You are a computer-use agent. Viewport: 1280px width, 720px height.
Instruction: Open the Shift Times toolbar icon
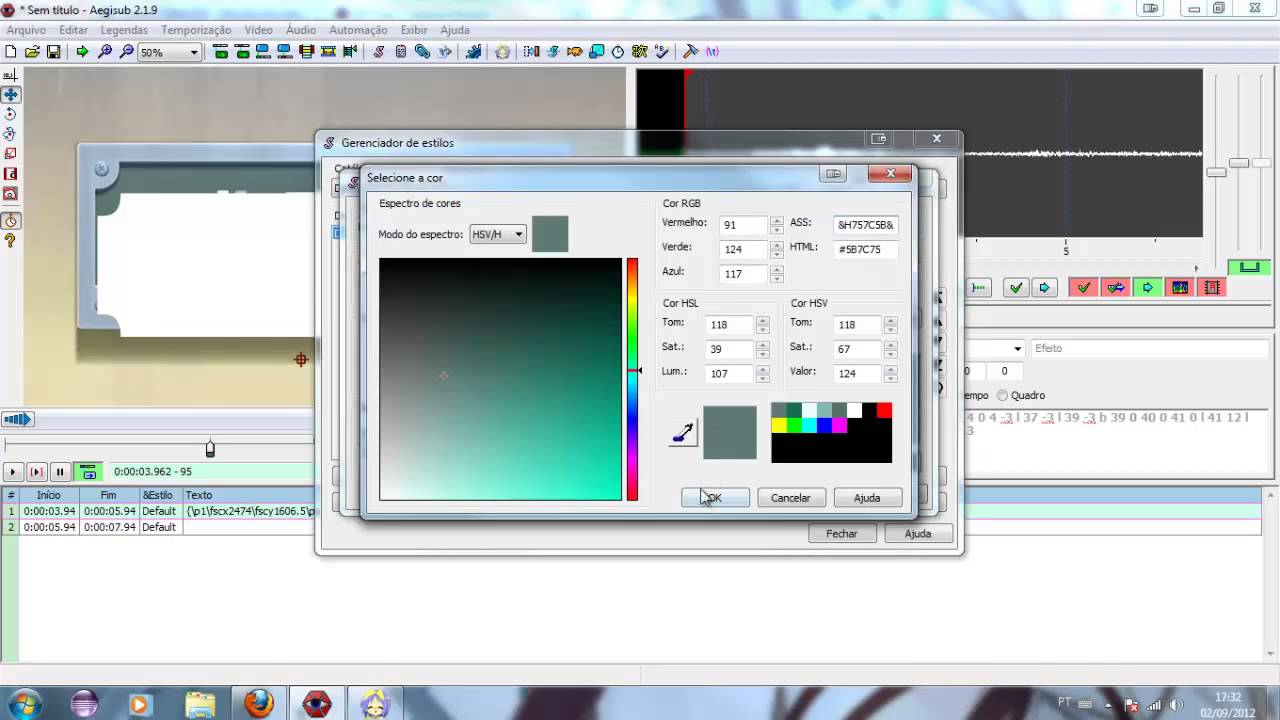click(x=531, y=51)
